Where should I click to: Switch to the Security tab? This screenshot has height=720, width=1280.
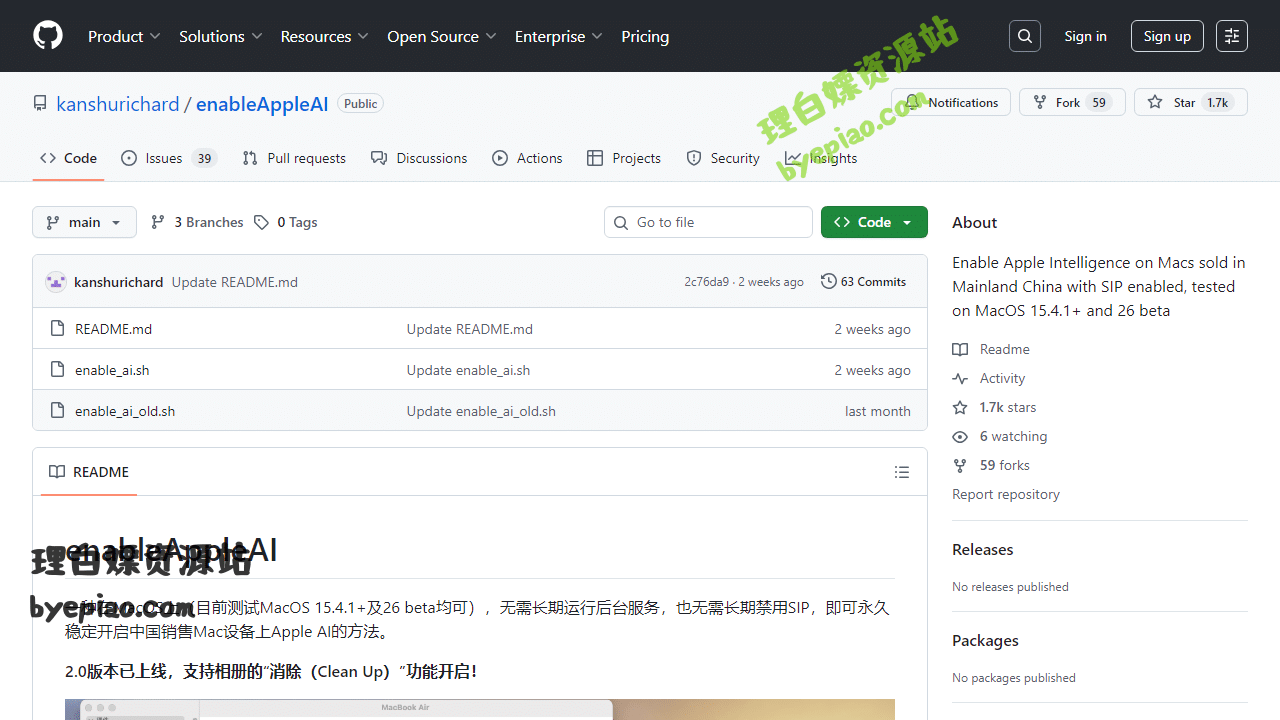click(x=723, y=158)
